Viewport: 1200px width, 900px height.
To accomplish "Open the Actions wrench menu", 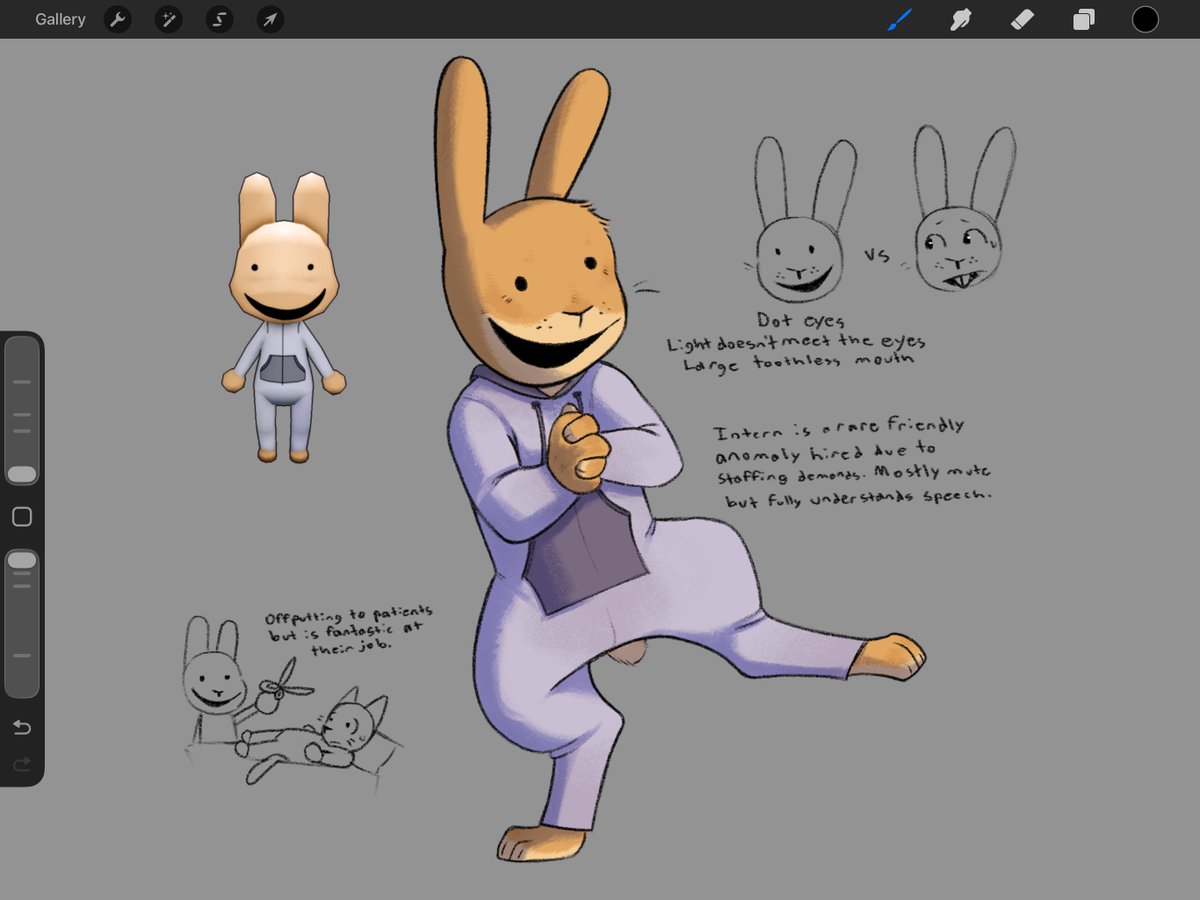I will pyautogui.click(x=118, y=19).
